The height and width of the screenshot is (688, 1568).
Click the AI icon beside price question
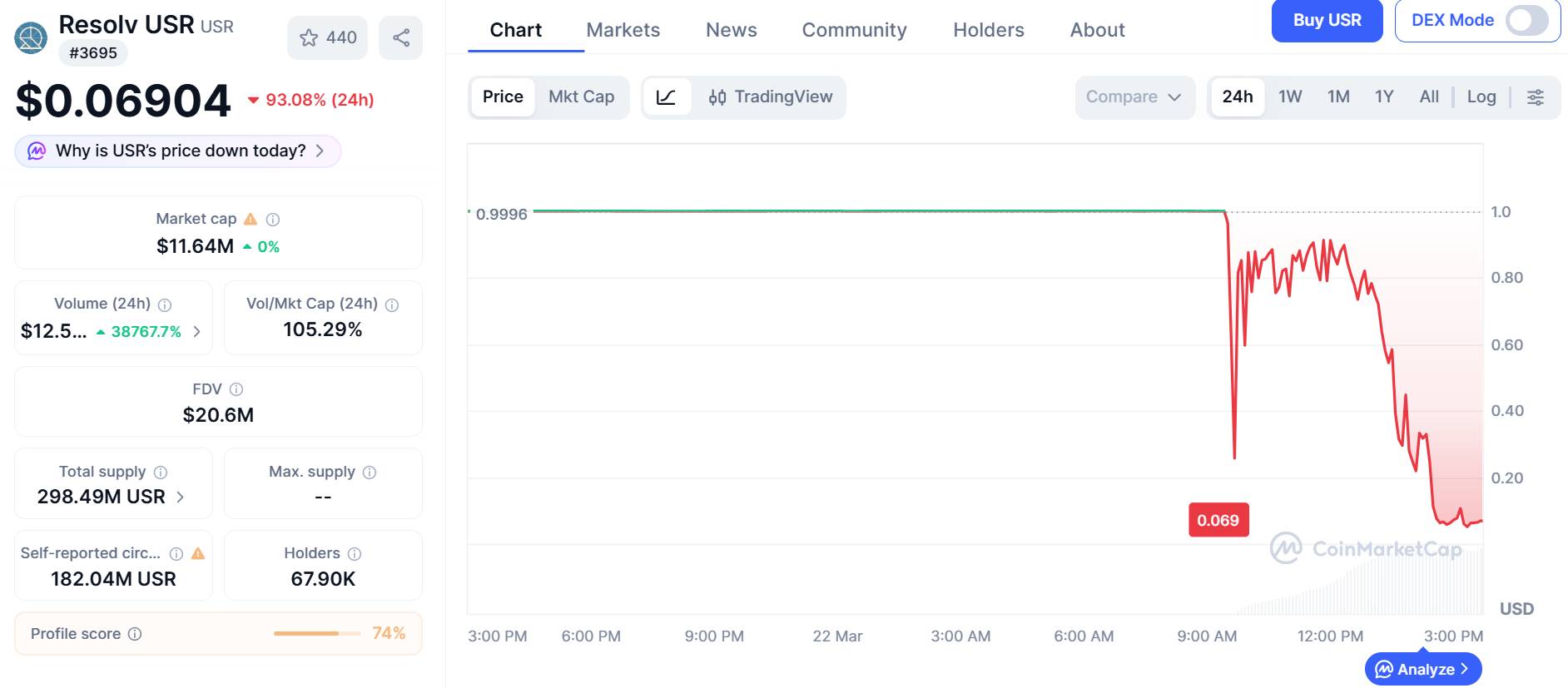pos(37,151)
